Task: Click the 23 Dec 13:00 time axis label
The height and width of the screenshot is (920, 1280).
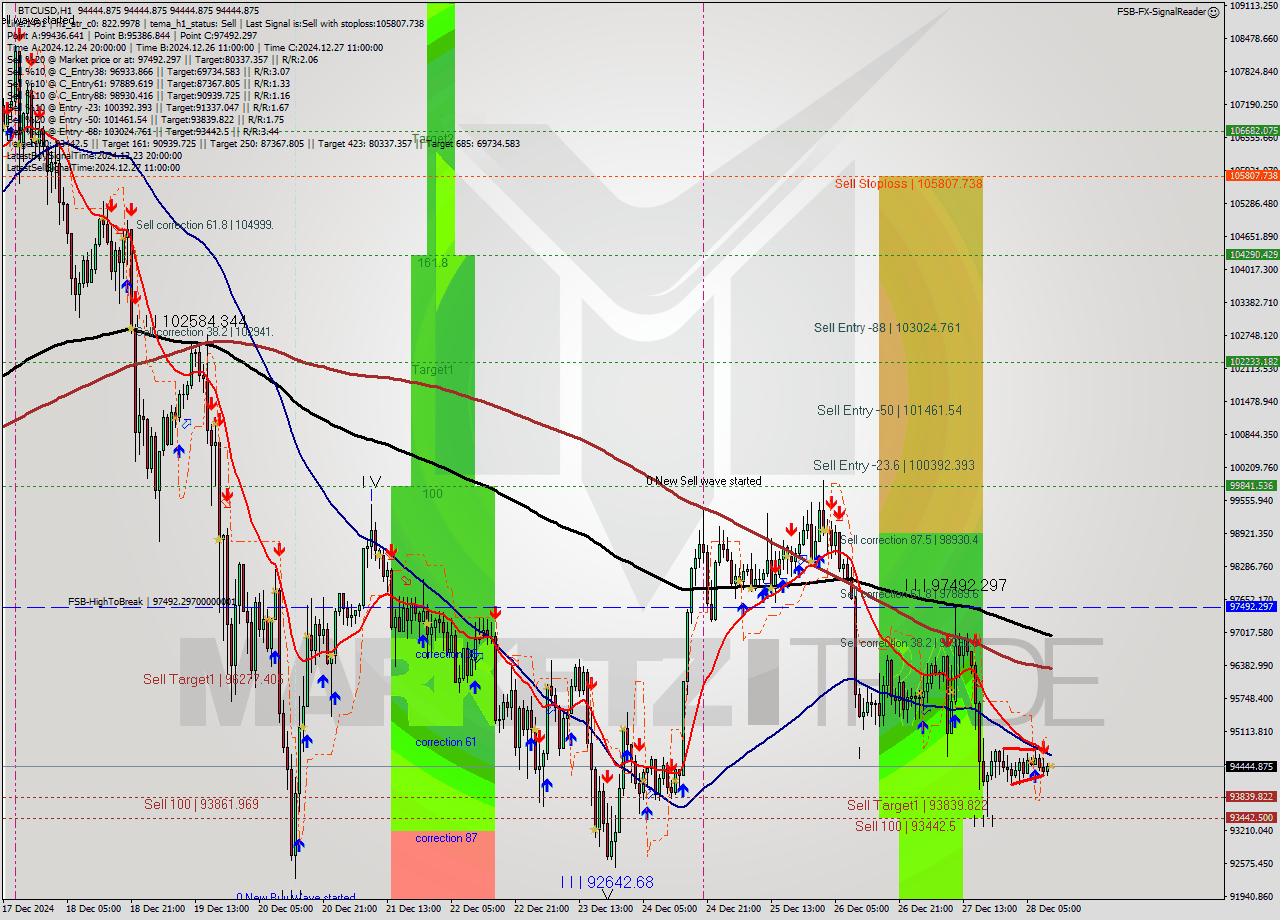Action: point(605,909)
